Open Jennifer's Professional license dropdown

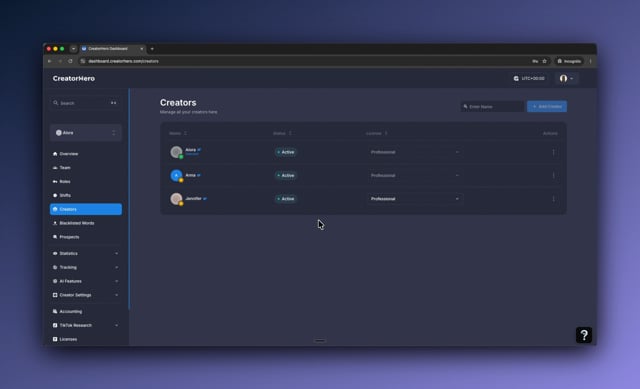point(414,199)
